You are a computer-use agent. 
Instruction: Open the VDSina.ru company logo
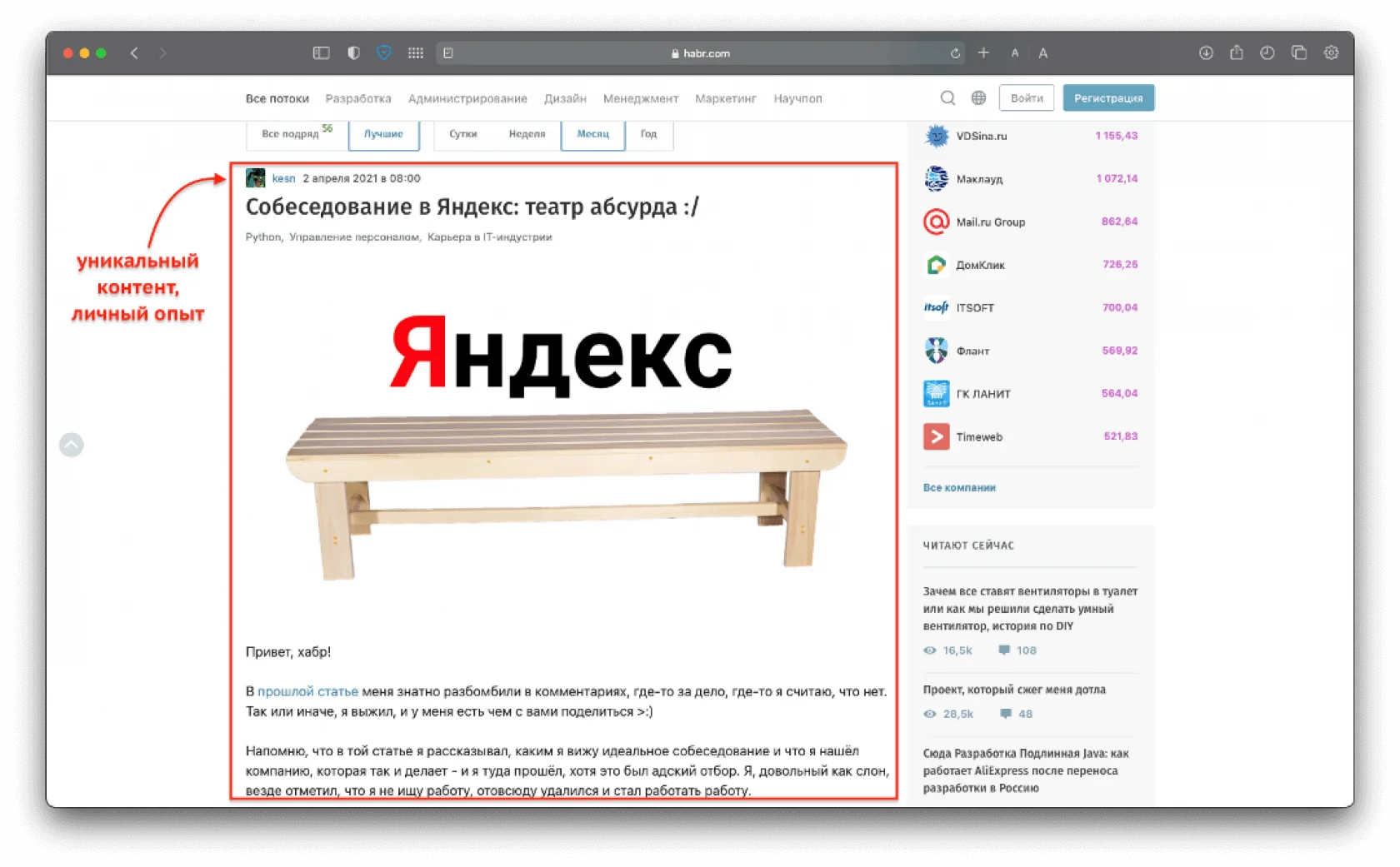(937, 136)
